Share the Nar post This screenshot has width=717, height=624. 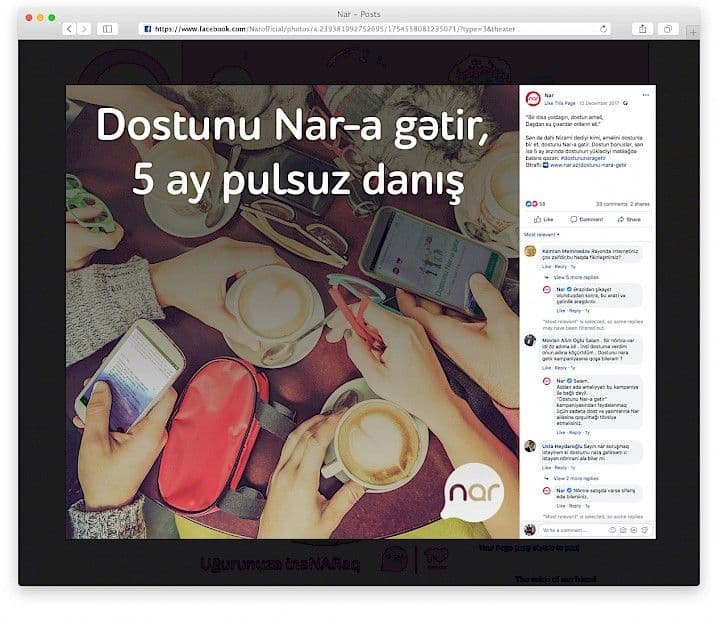click(x=629, y=219)
